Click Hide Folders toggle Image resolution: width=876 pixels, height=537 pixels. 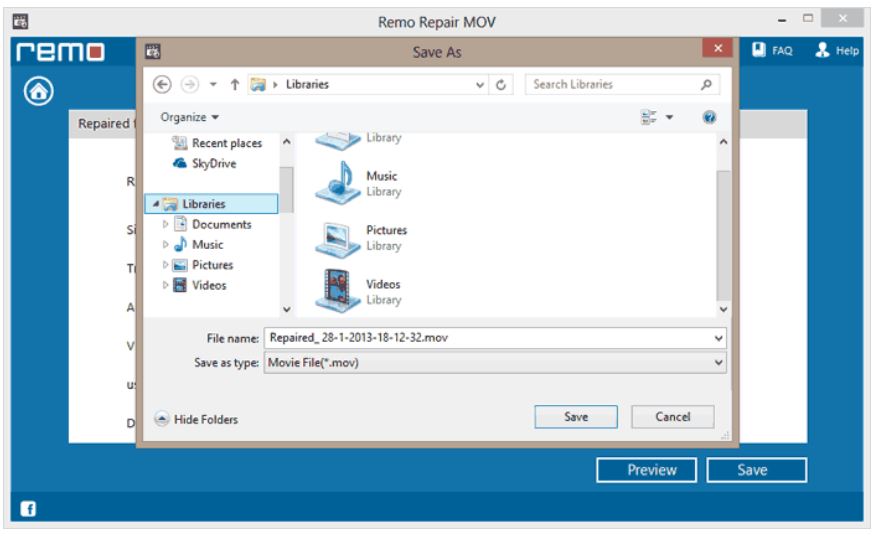196,419
